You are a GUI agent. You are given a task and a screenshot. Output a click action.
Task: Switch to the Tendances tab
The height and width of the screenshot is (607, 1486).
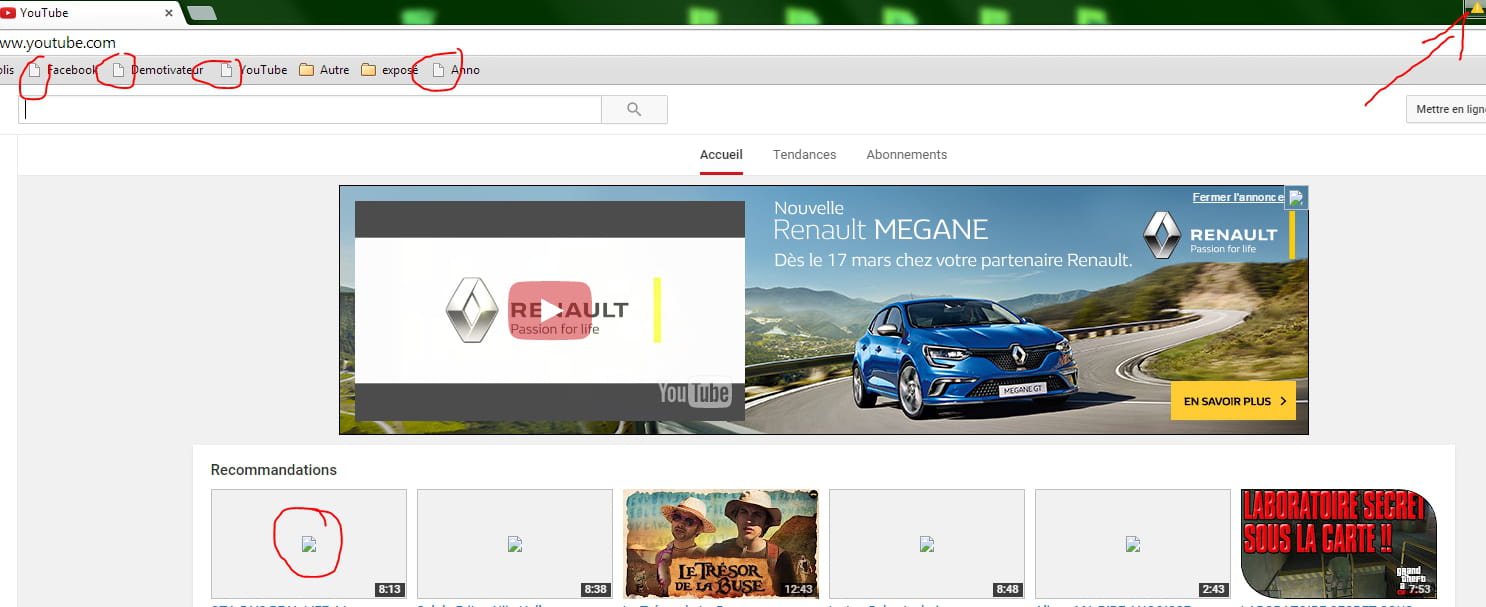(805, 155)
